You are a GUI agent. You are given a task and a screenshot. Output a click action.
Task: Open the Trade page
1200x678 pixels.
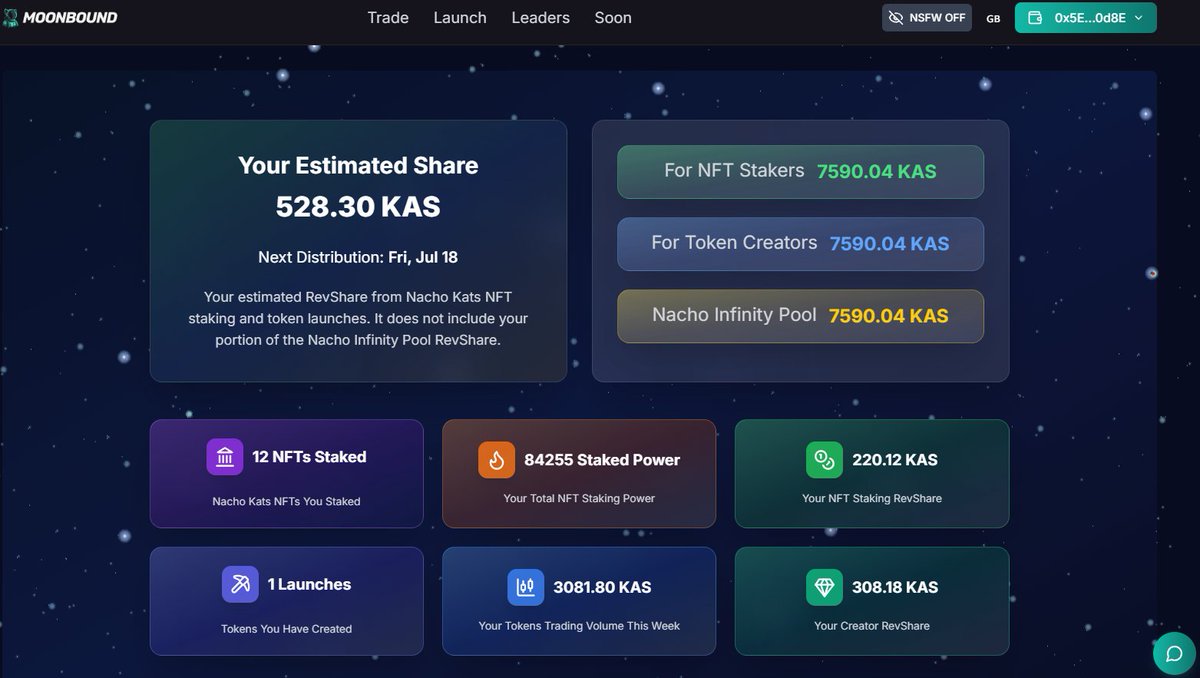[388, 18]
